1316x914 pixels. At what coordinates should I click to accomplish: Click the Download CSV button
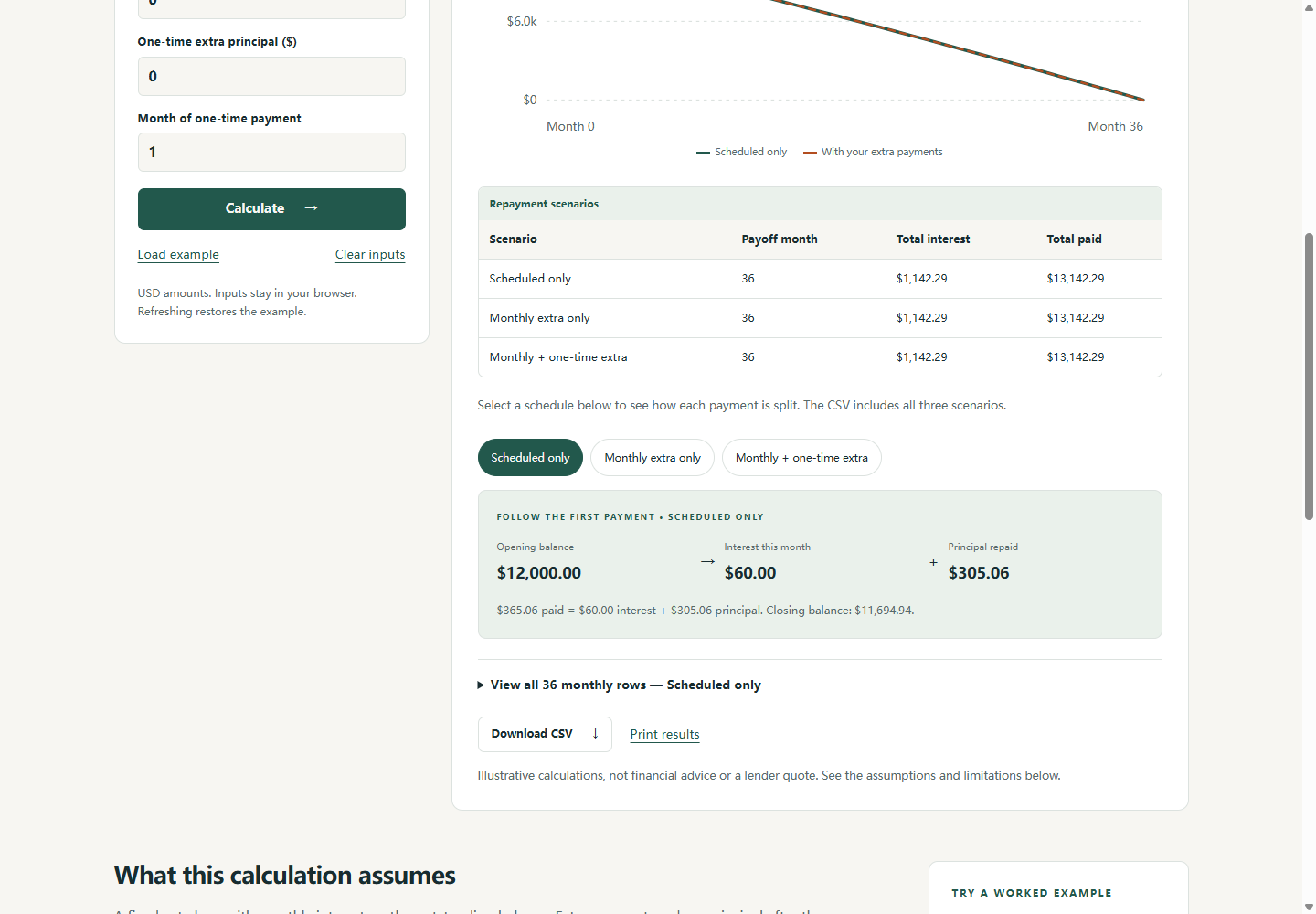(x=545, y=734)
